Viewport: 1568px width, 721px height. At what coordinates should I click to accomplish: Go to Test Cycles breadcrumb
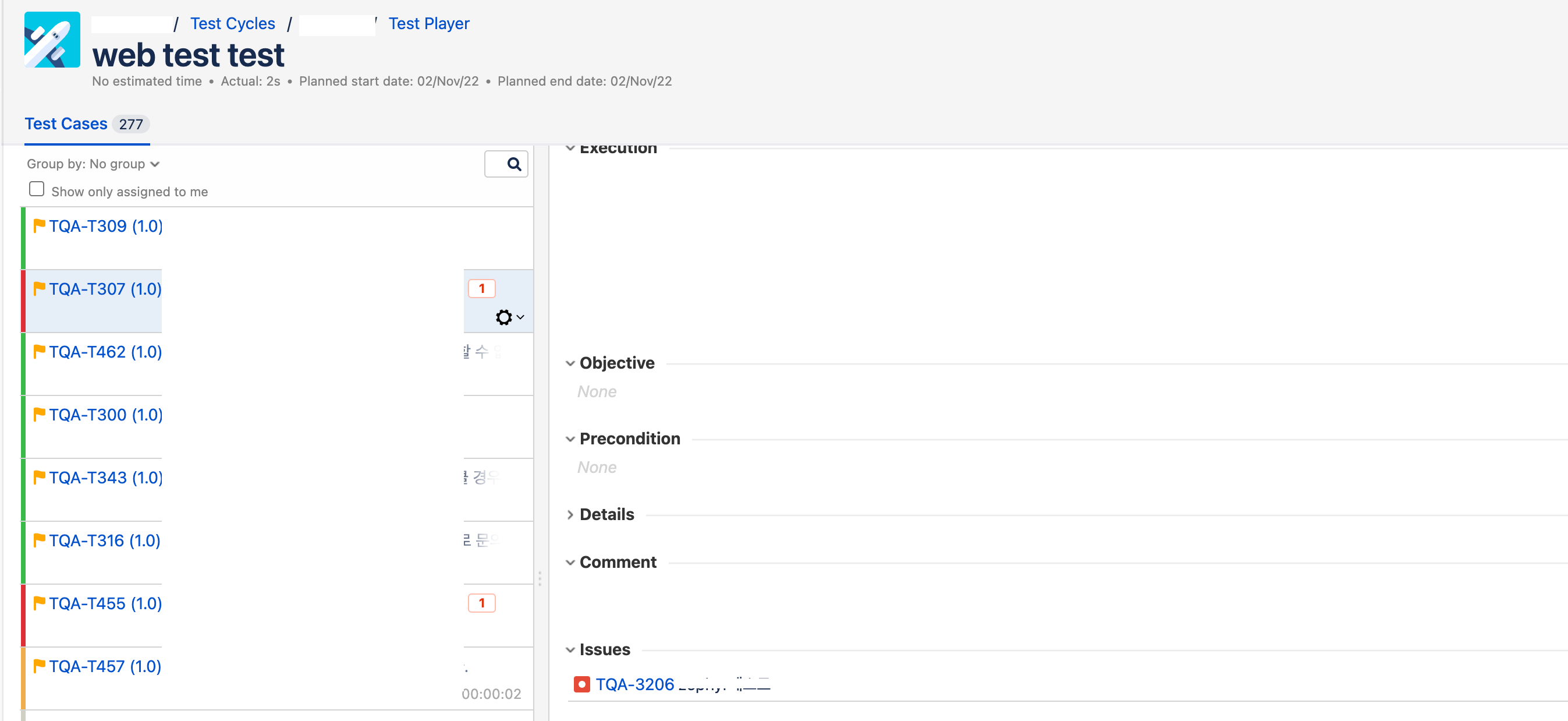[x=232, y=24]
